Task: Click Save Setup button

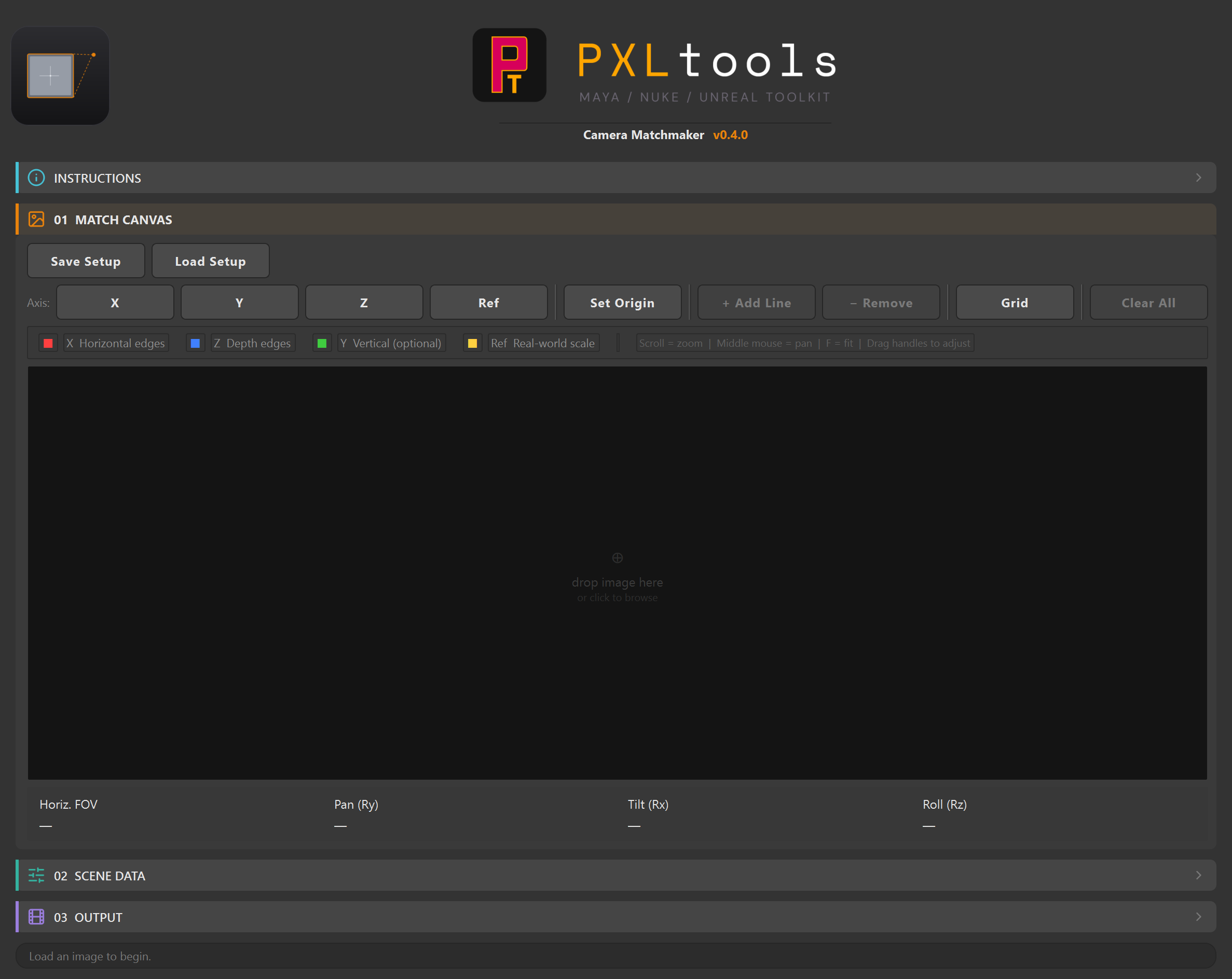Action: [x=86, y=261]
